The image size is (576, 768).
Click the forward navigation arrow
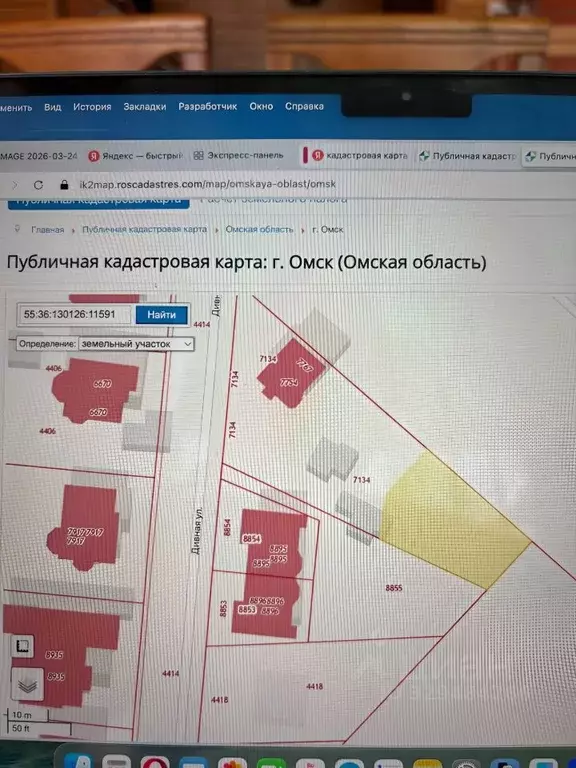(14, 185)
